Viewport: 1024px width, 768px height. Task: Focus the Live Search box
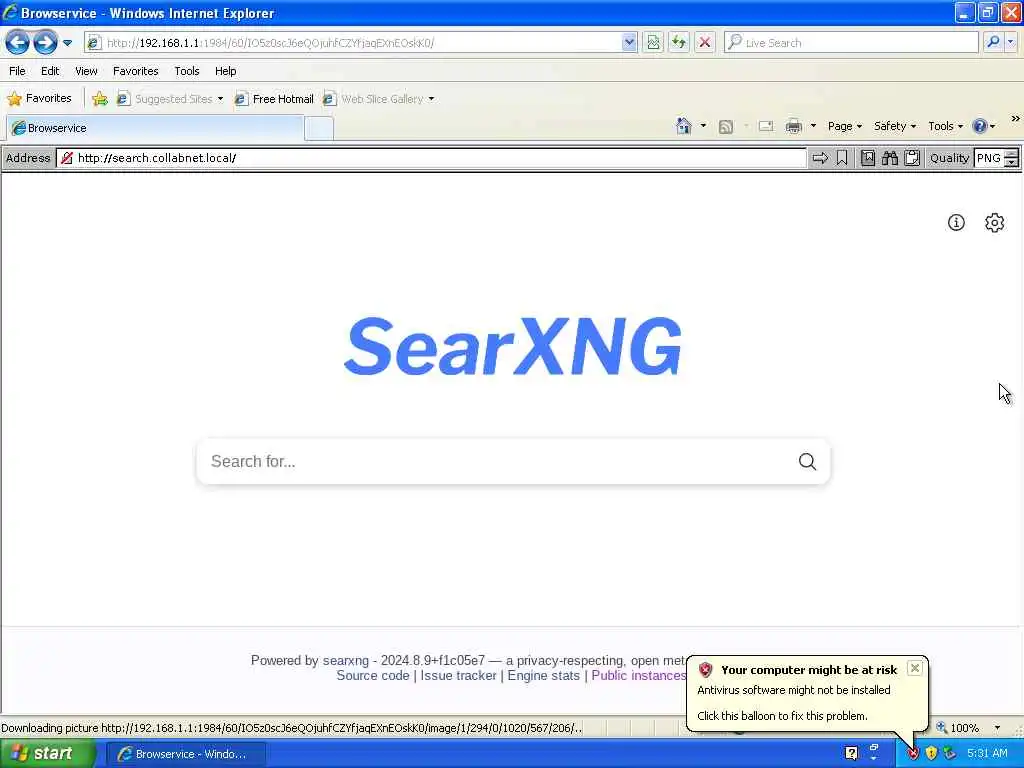coord(851,42)
